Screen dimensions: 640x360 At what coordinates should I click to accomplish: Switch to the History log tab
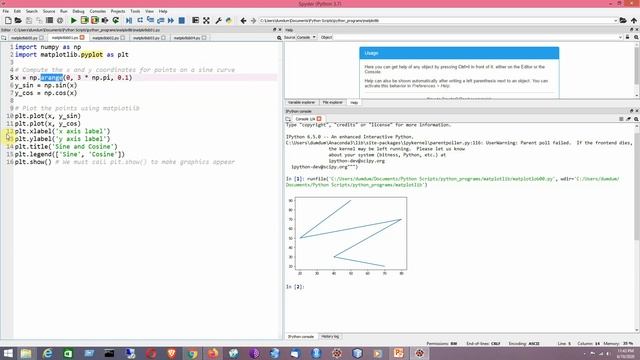(330, 337)
